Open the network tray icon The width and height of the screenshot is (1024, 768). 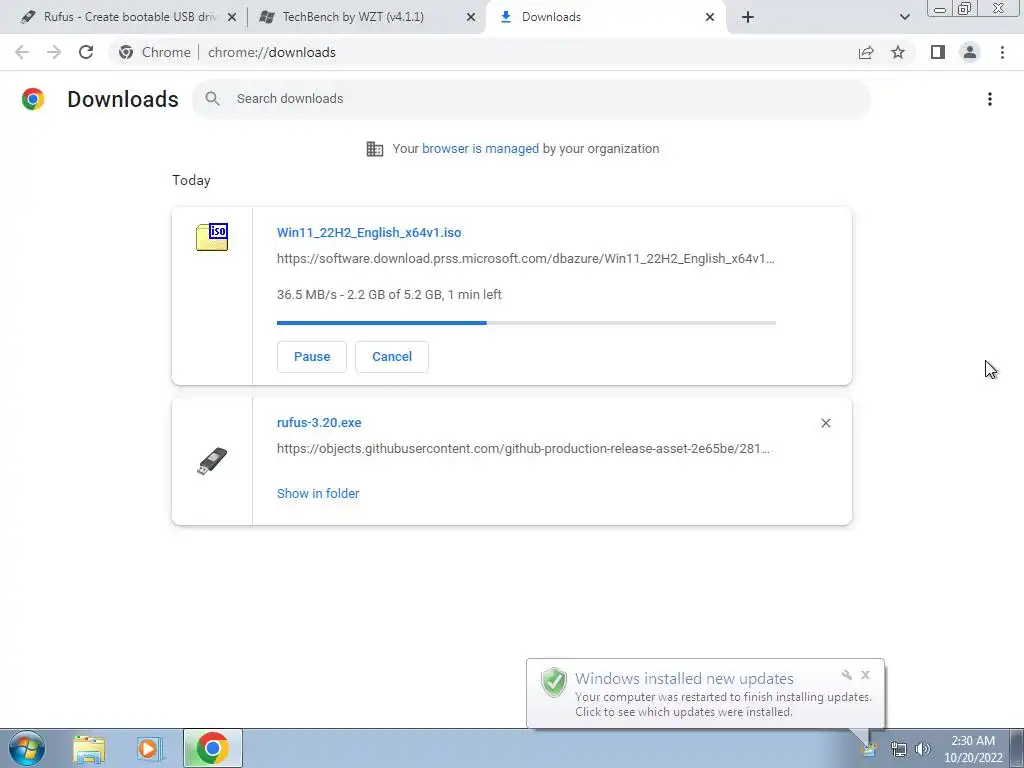899,749
